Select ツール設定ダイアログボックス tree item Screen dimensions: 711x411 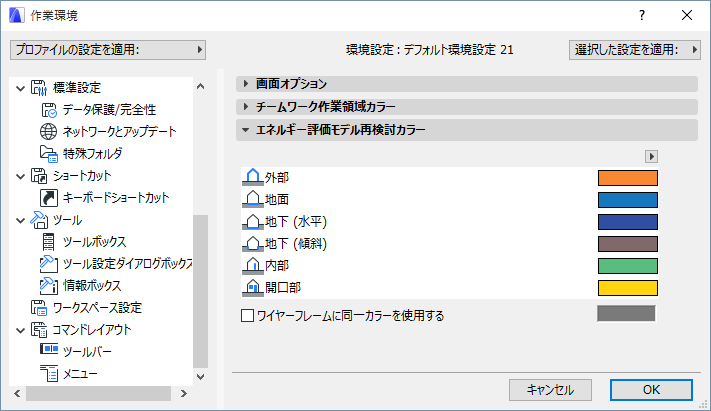127,264
